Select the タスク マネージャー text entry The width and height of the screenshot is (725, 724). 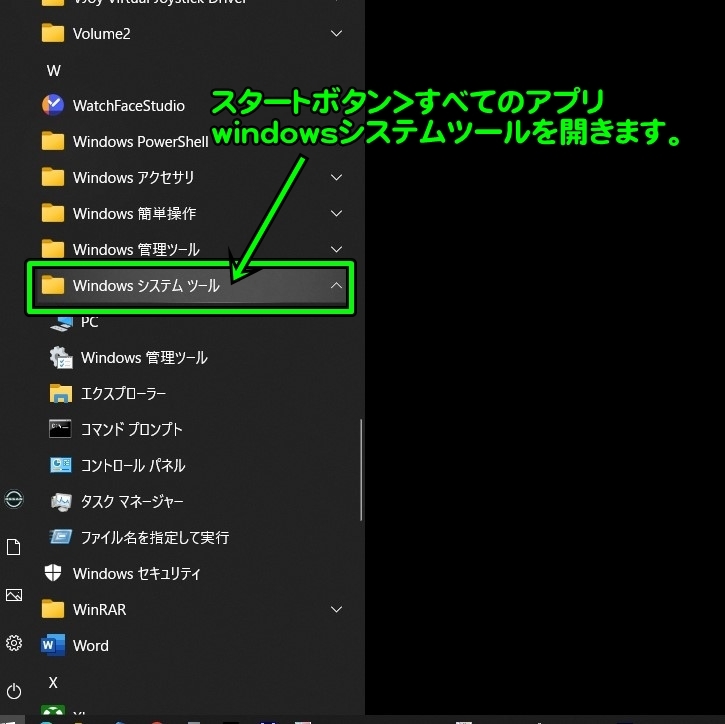(132, 502)
